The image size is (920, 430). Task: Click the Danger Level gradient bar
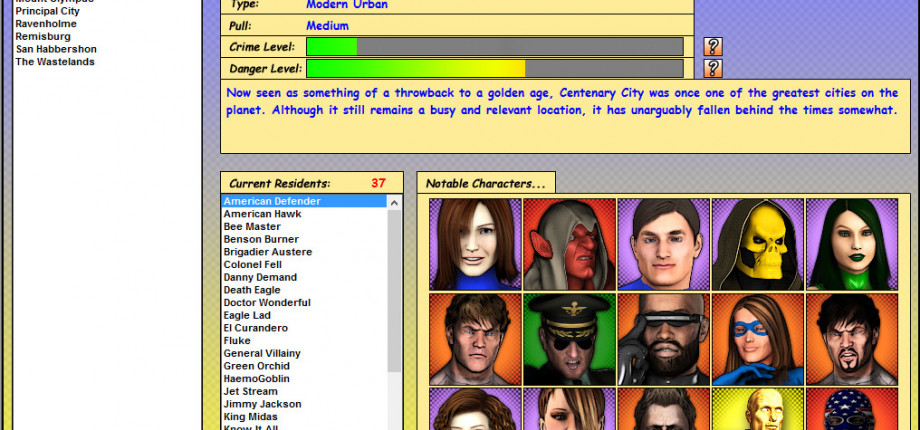[x=494, y=68]
